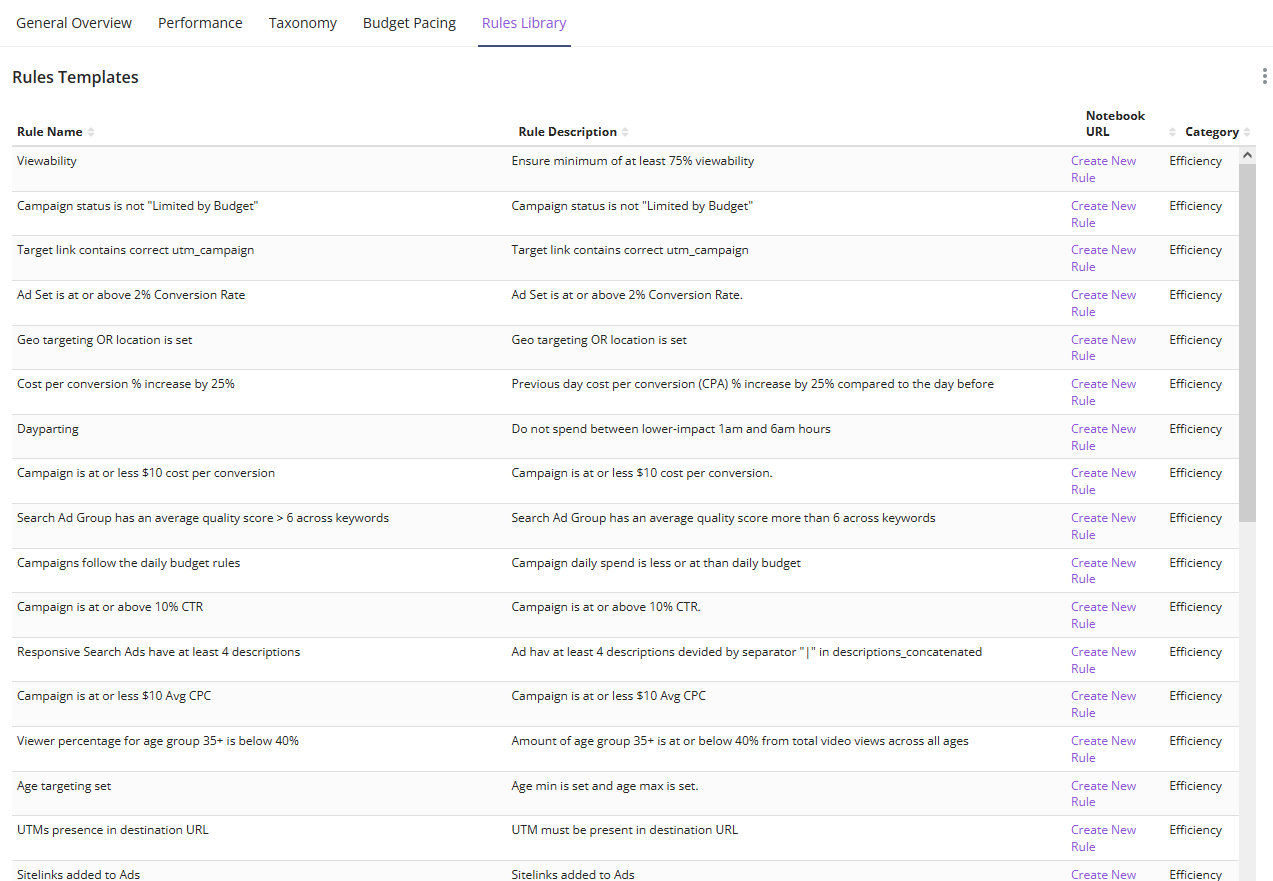This screenshot has width=1273, height=881.
Task: Select the Budget Pacing tab
Action: pyautogui.click(x=409, y=23)
